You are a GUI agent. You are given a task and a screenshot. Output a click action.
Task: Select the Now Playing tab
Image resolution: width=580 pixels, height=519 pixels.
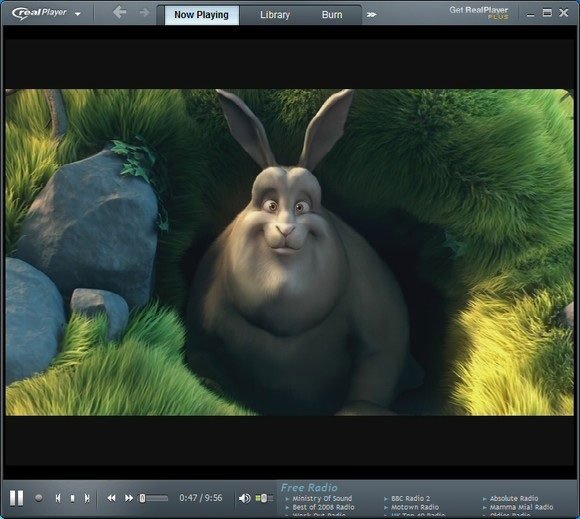click(202, 15)
